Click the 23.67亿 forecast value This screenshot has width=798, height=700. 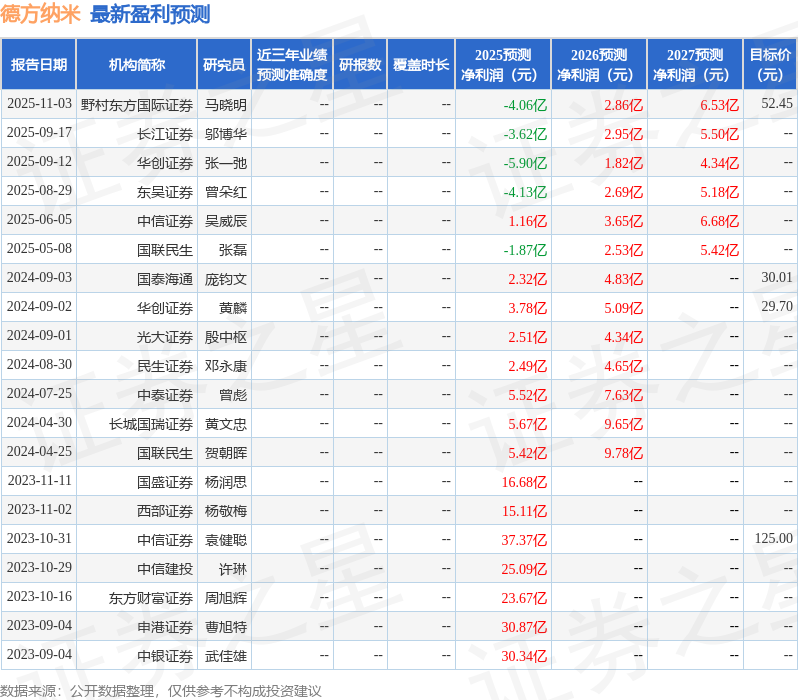pyautogui.click(x=524, y=598)
